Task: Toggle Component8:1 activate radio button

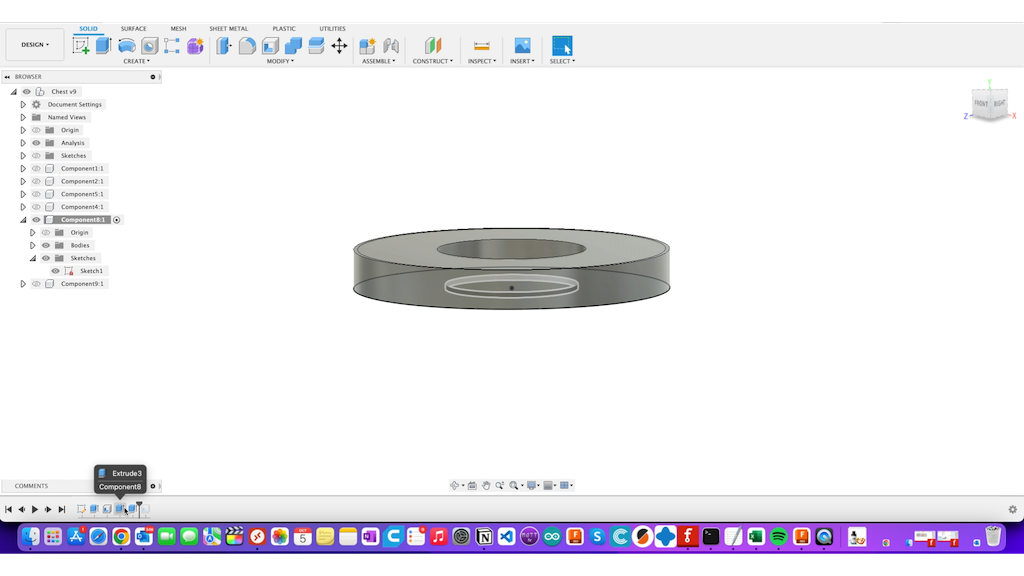Action: tap(117, 220)
